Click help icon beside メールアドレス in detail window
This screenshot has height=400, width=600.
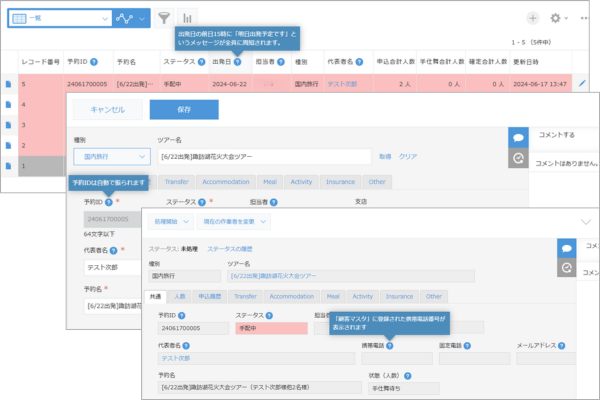tap(561, 346)
